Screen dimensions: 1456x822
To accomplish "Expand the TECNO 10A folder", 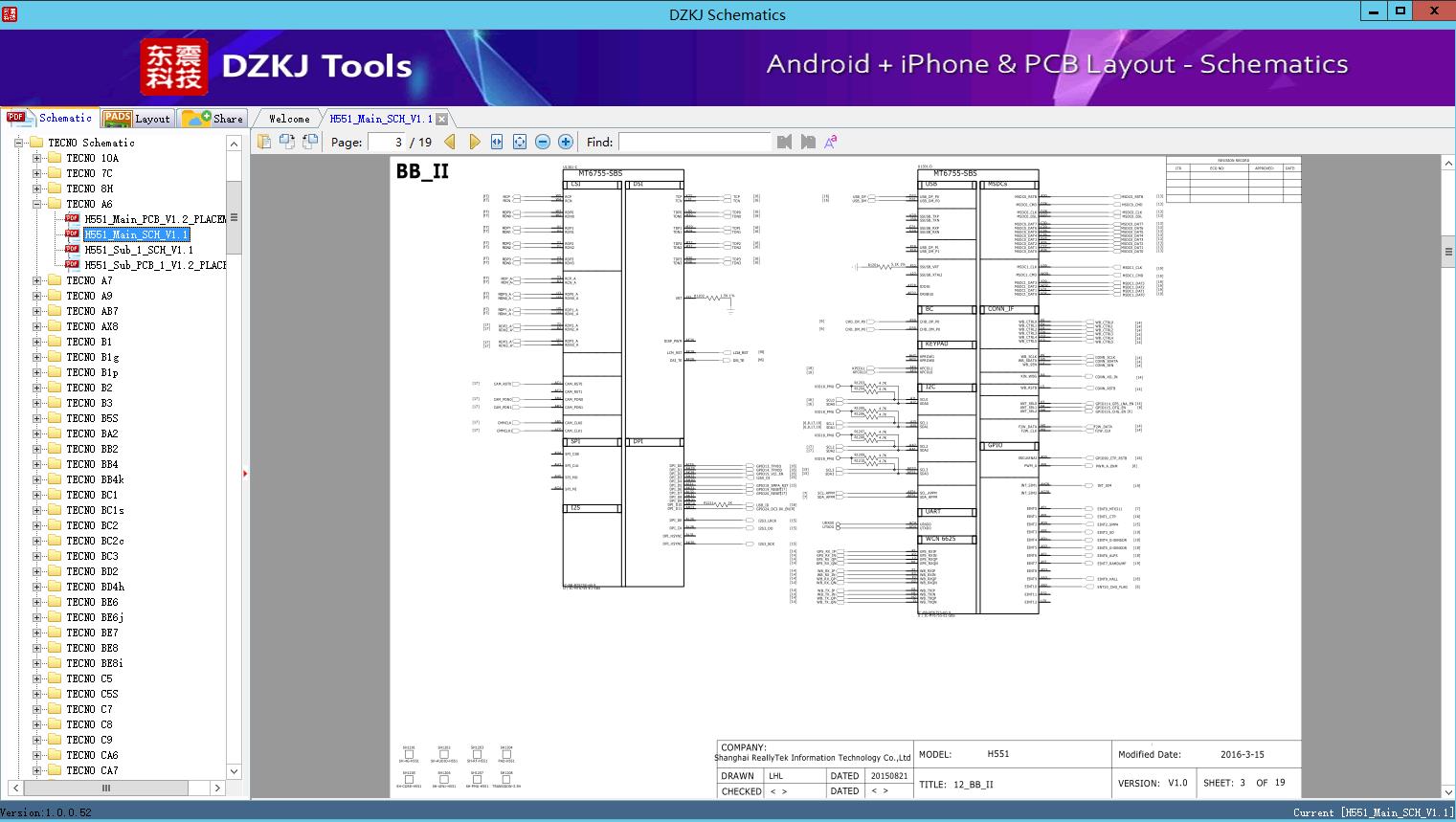I will tap(36, 158).
